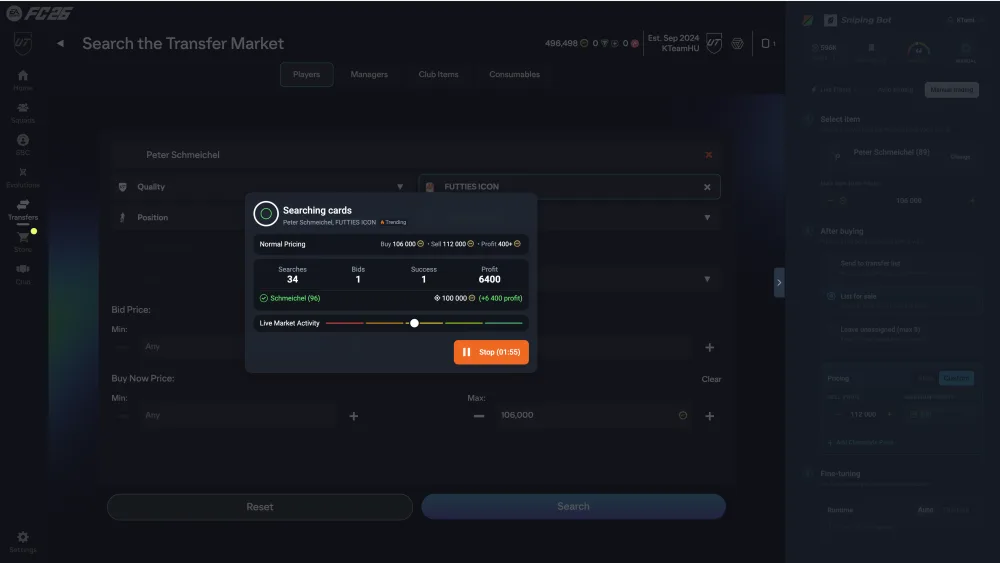Click Change next to Peter Schmeichel (89)
This screenshot has height=563, width=1000.
[x=960, y=157]
